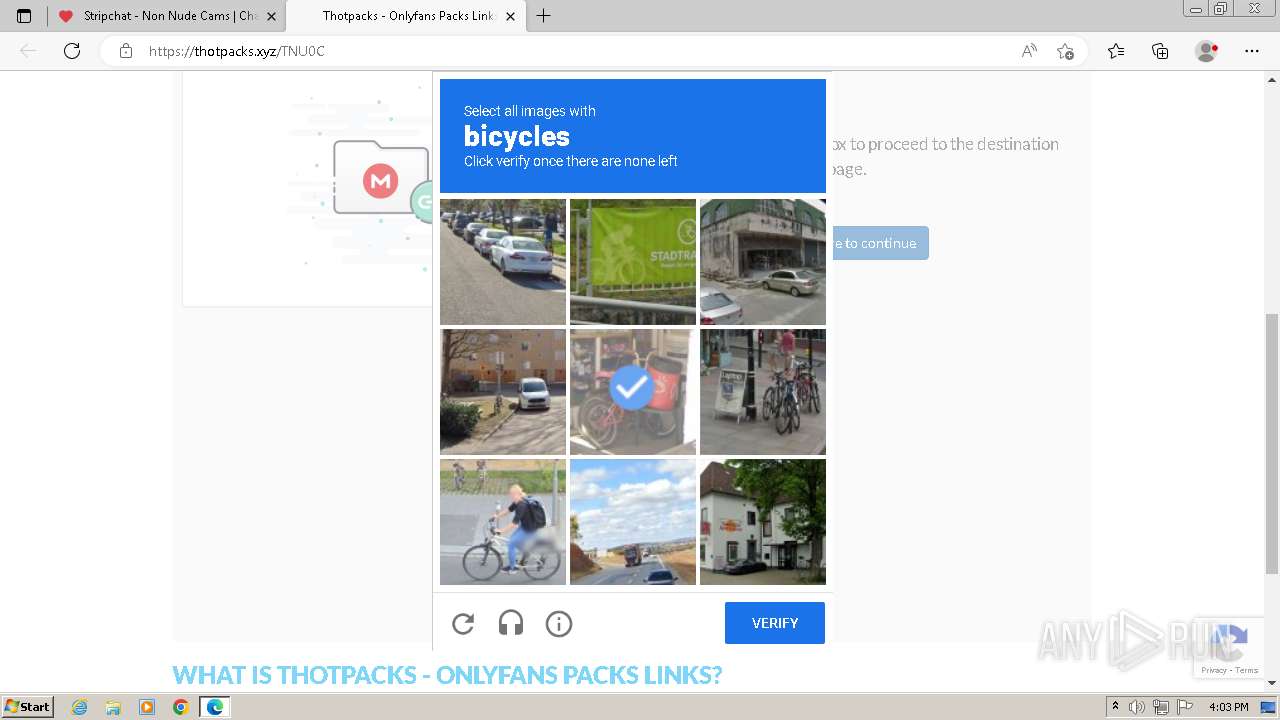Viewport: 1280px width, 720px height.
Task: View site security lock info
Action: pos(126,51)
